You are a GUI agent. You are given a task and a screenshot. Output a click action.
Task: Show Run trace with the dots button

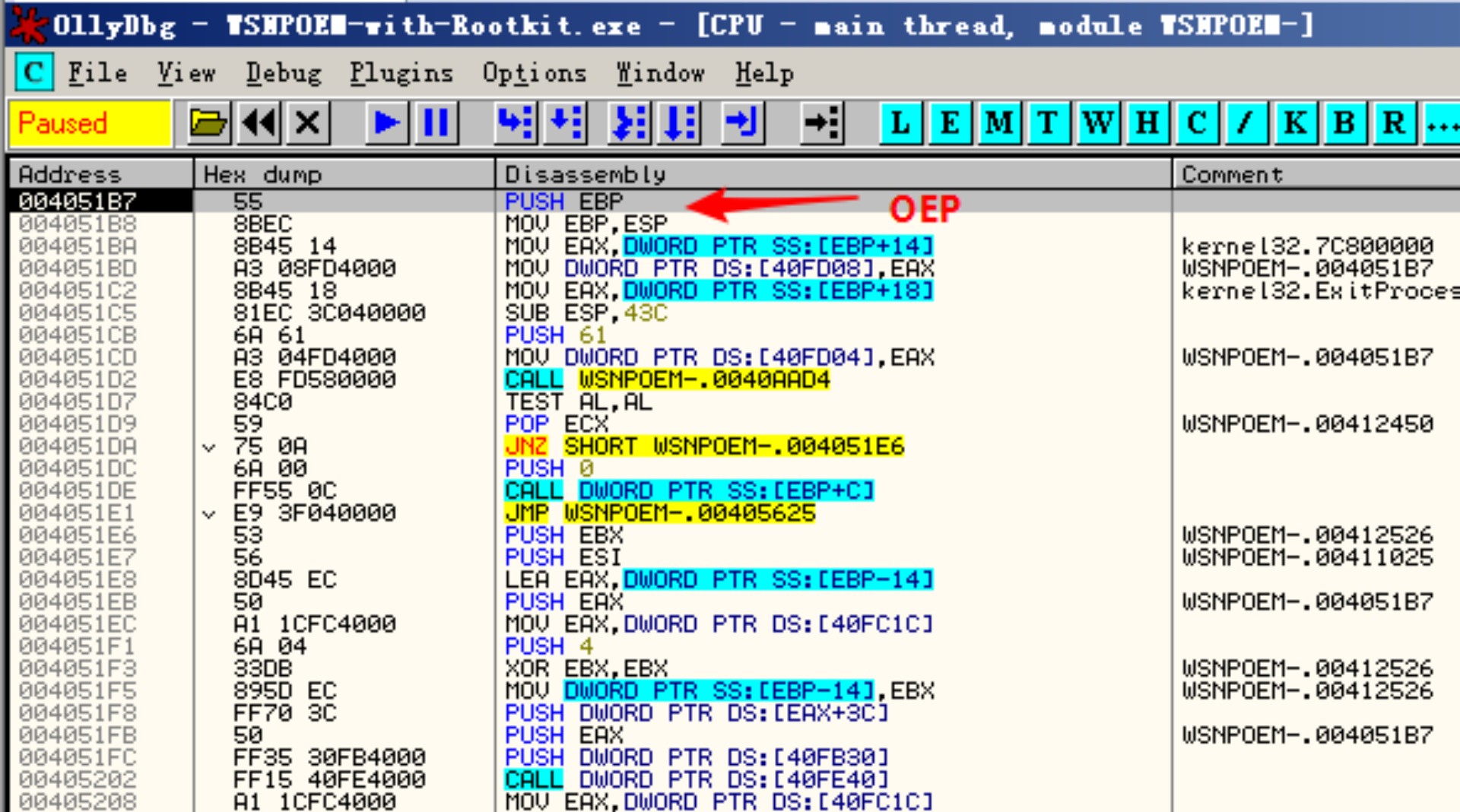[x=1442, y=122]
